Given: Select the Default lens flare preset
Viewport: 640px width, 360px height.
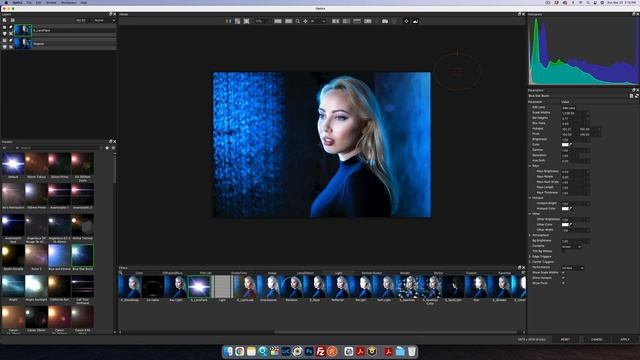Looking at the screenshot, I should pyautogui.click(x=13, y=164).
